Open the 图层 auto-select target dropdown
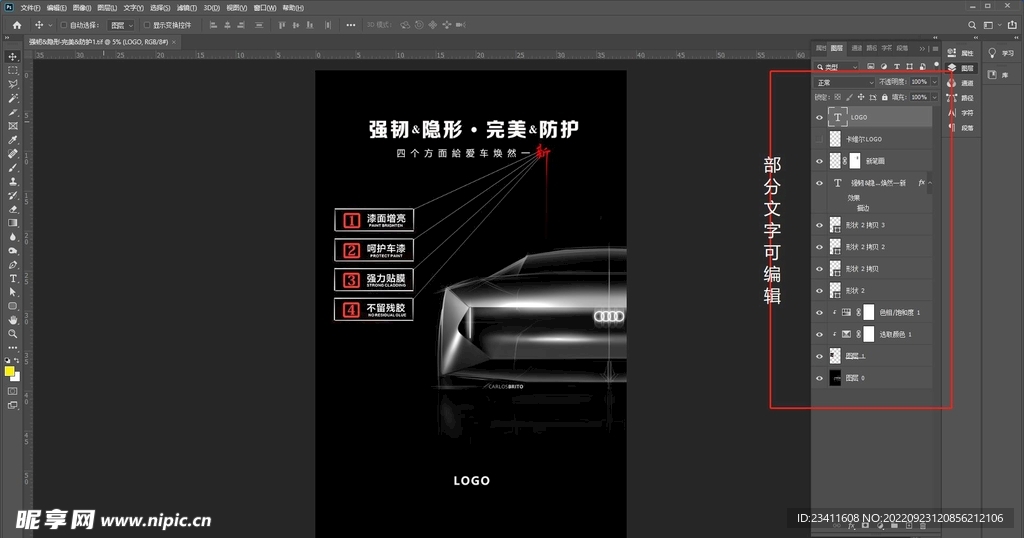This screenshot has width=1024, height=538. pyautogui.click(x=120, y=24)
